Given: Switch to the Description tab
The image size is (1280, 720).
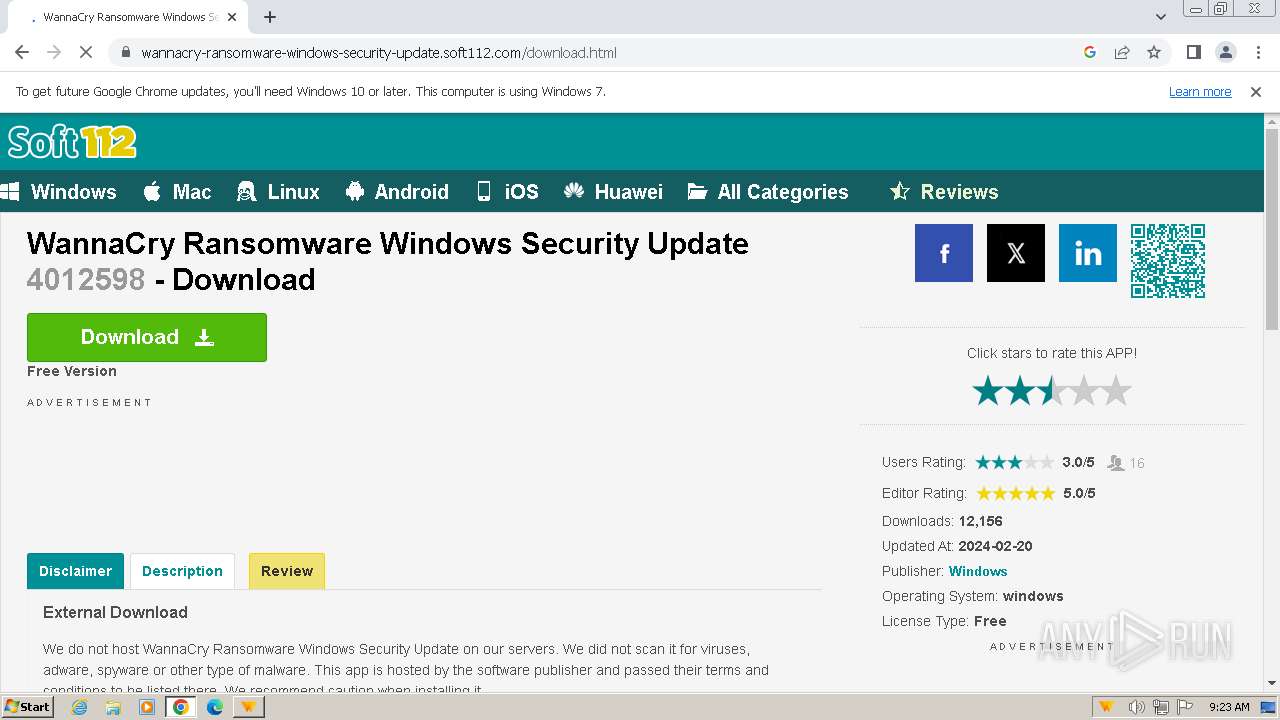Looking at the screenshot, I should tap(182, 571).
